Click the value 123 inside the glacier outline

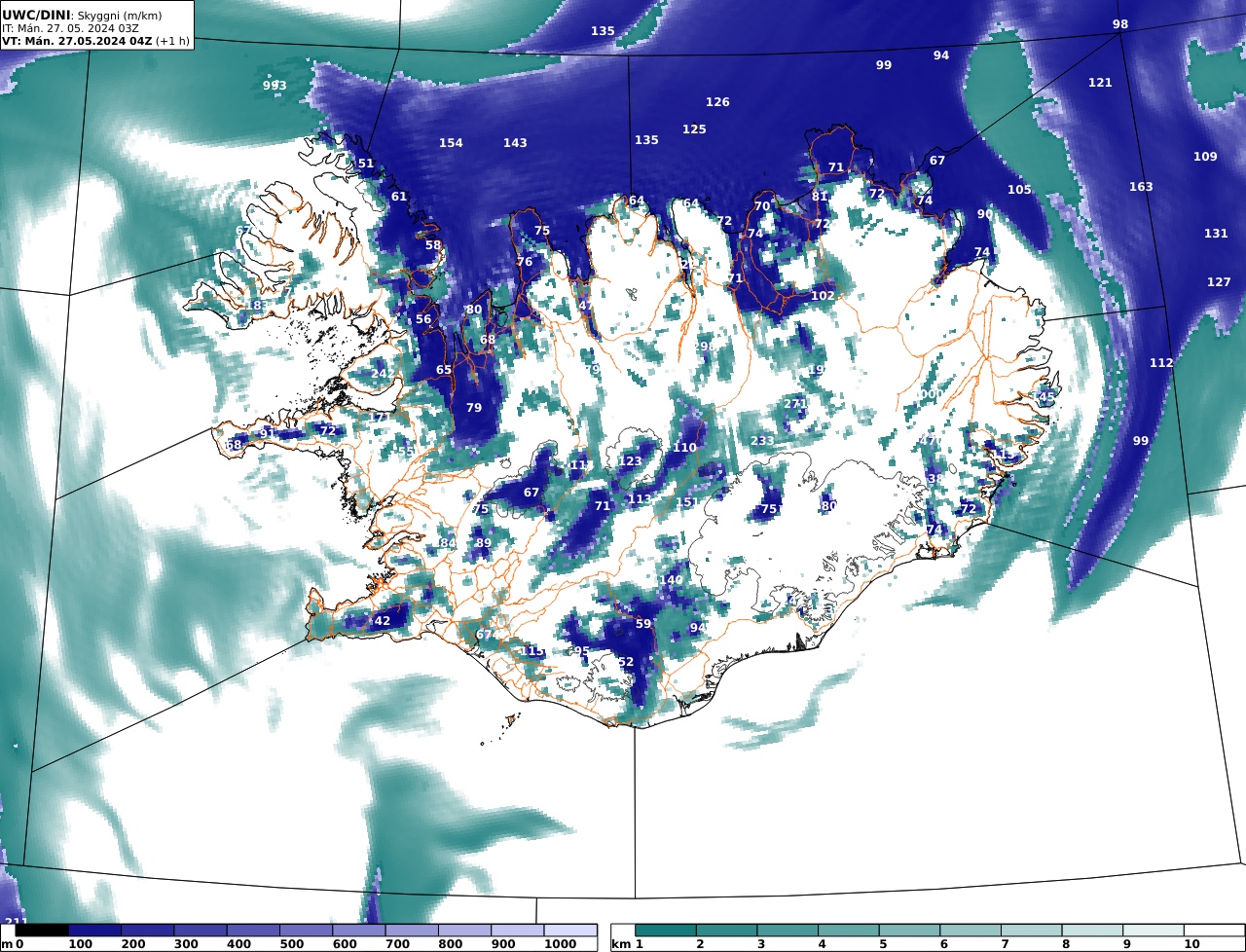pos(631,461)
